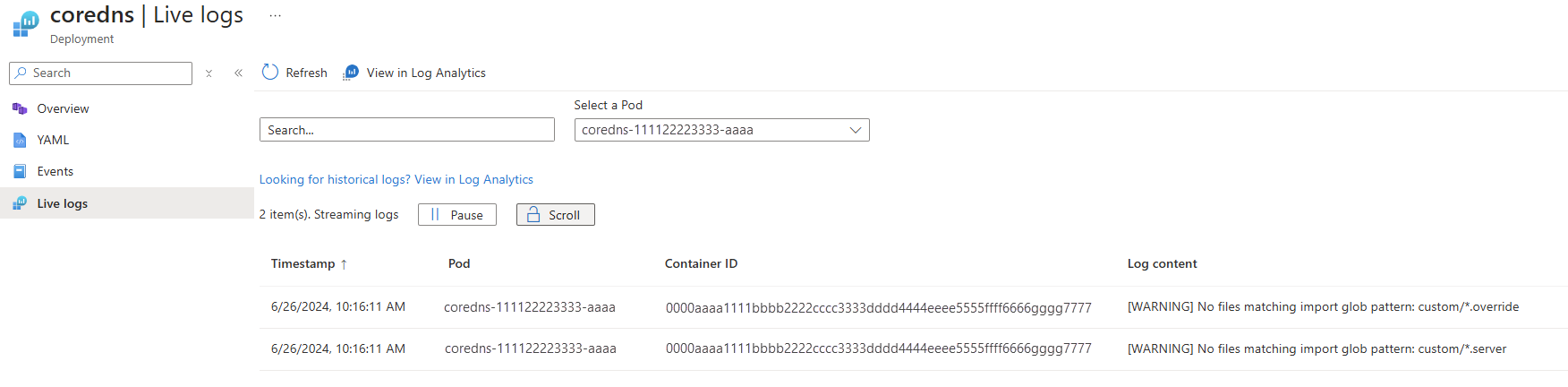Toggle the Scroll lock button
The height and width of the screenshot is (387, 1568).
[x=556, y=215]
